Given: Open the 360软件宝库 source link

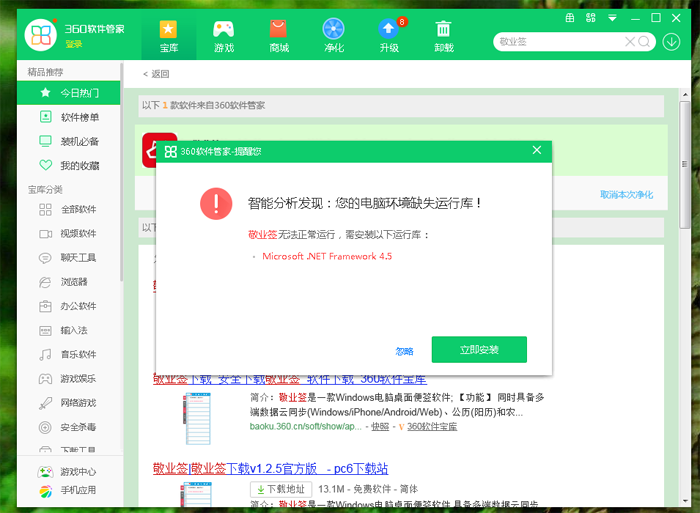Looking at the screenshot, I should click(x=432, y=426).
